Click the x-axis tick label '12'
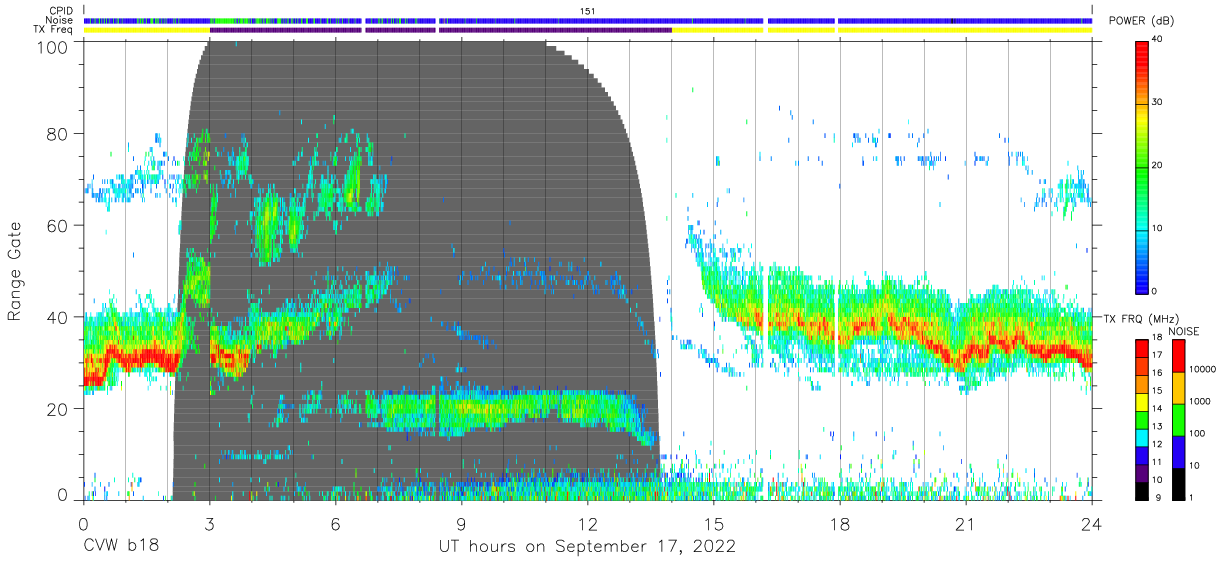1228x567 pixels. (587, 523)
